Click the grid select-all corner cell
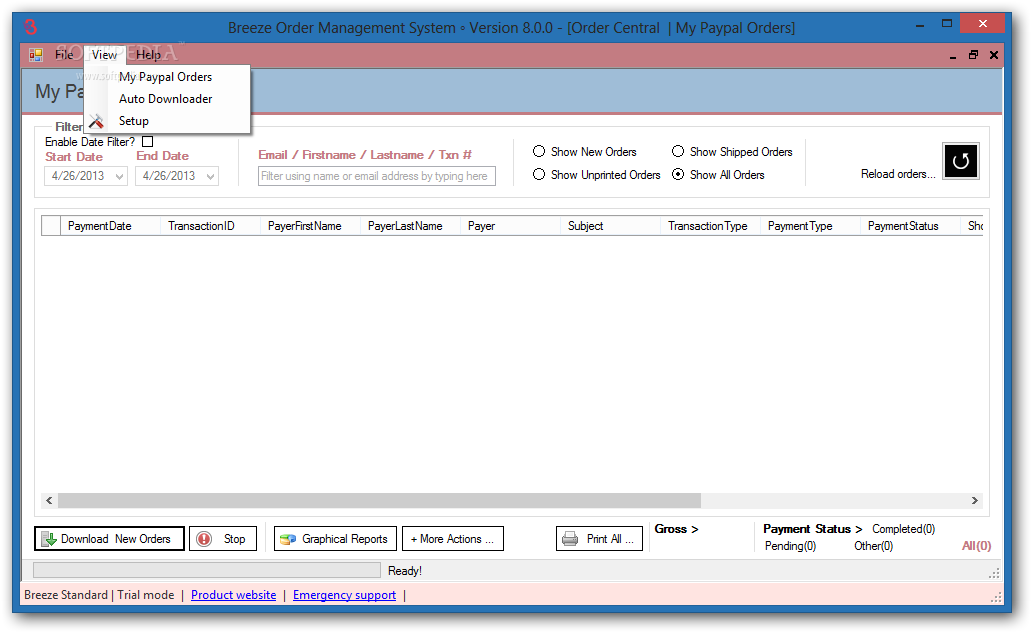 tap(51, 226)
